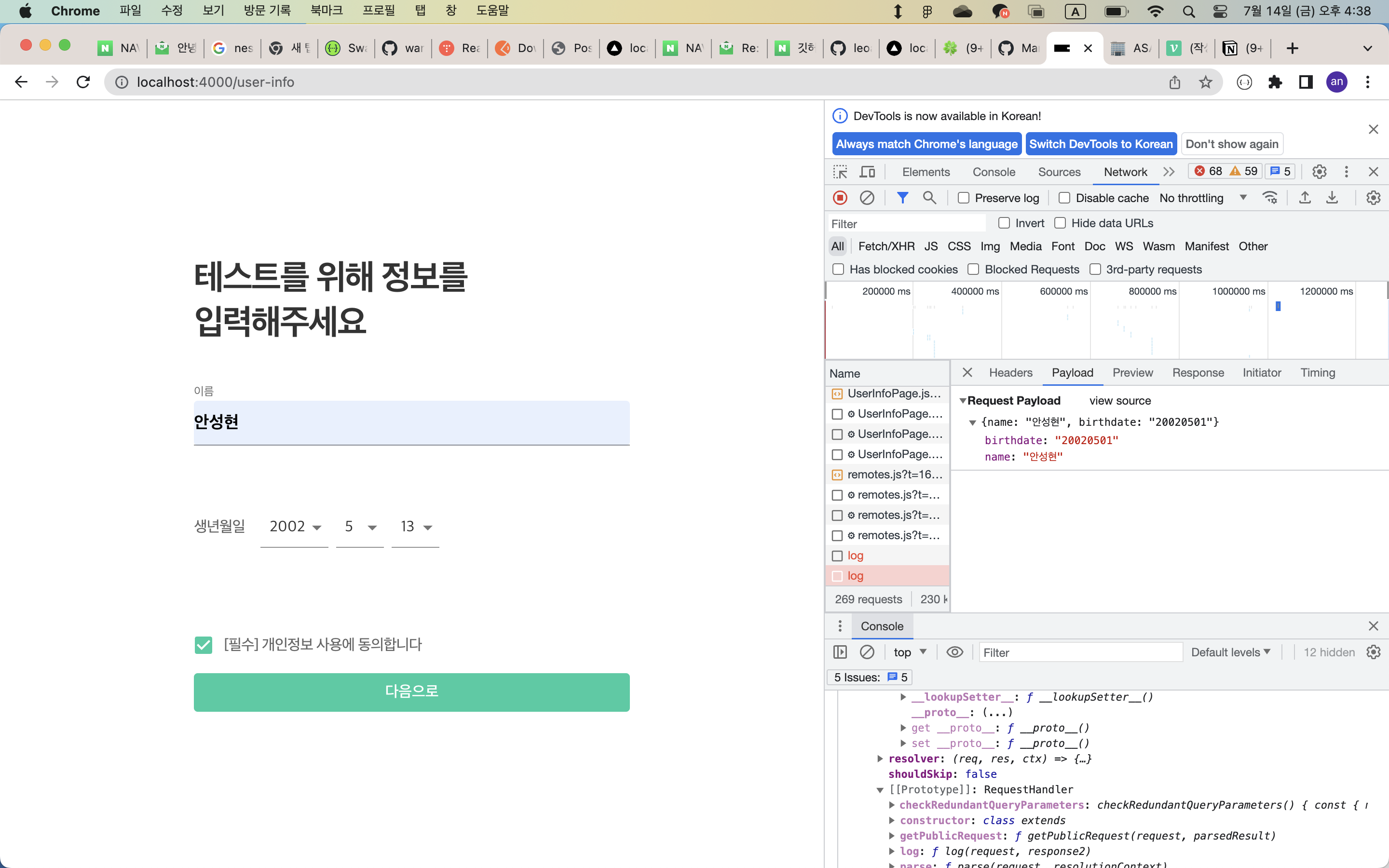Open network conditions wifi icon

(1269, 198)
